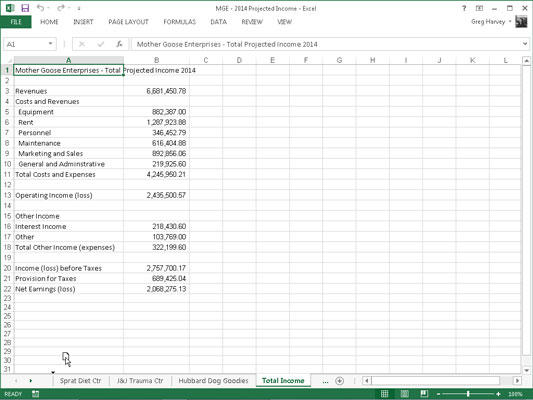Switch to the HOME ribbon tab
The width and height of the screenshot is (533, 400).
coord(49,22)
